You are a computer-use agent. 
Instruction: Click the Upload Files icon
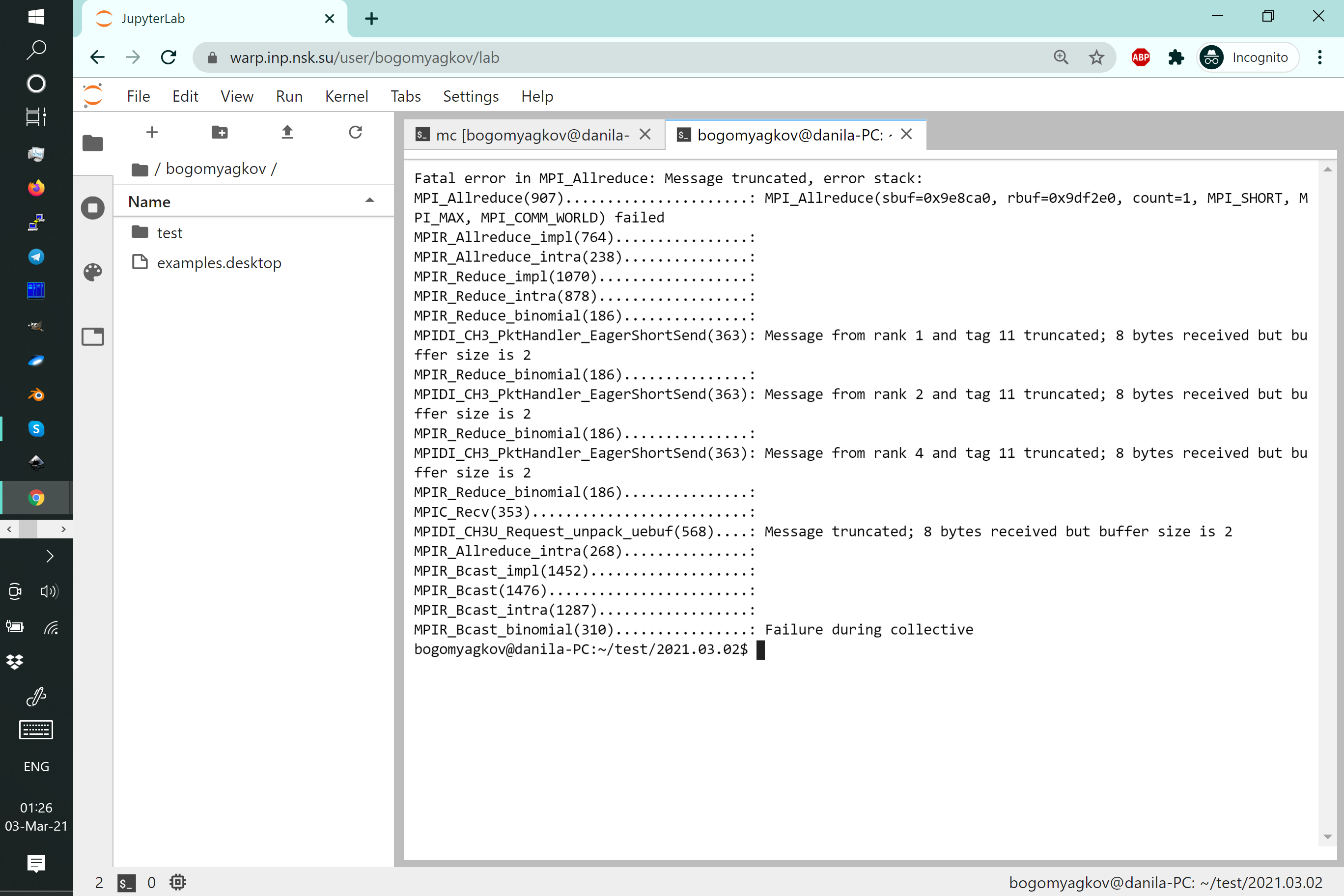click(x=287, y=133)
